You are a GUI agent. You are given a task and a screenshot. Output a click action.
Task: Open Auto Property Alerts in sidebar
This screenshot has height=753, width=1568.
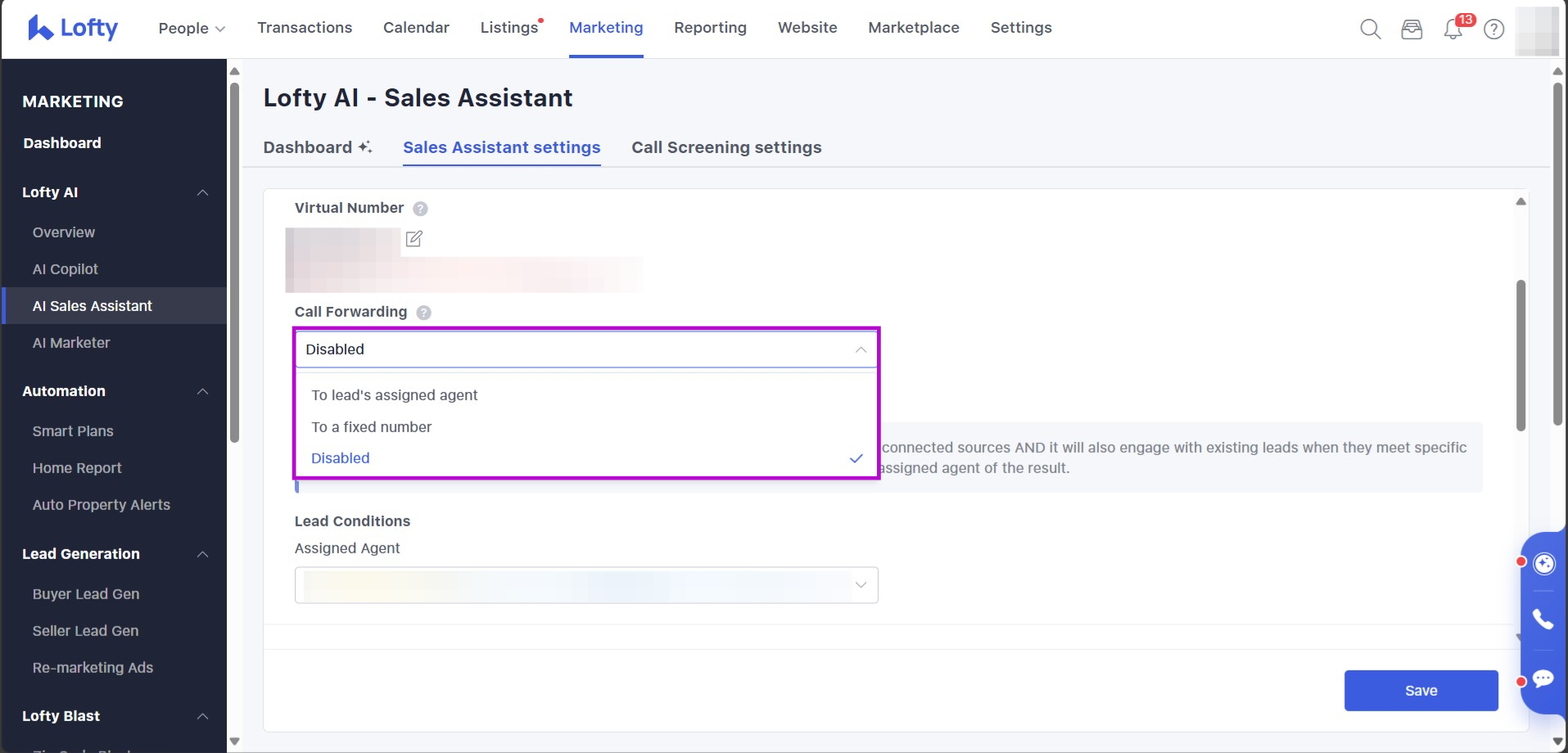point(102,505)
